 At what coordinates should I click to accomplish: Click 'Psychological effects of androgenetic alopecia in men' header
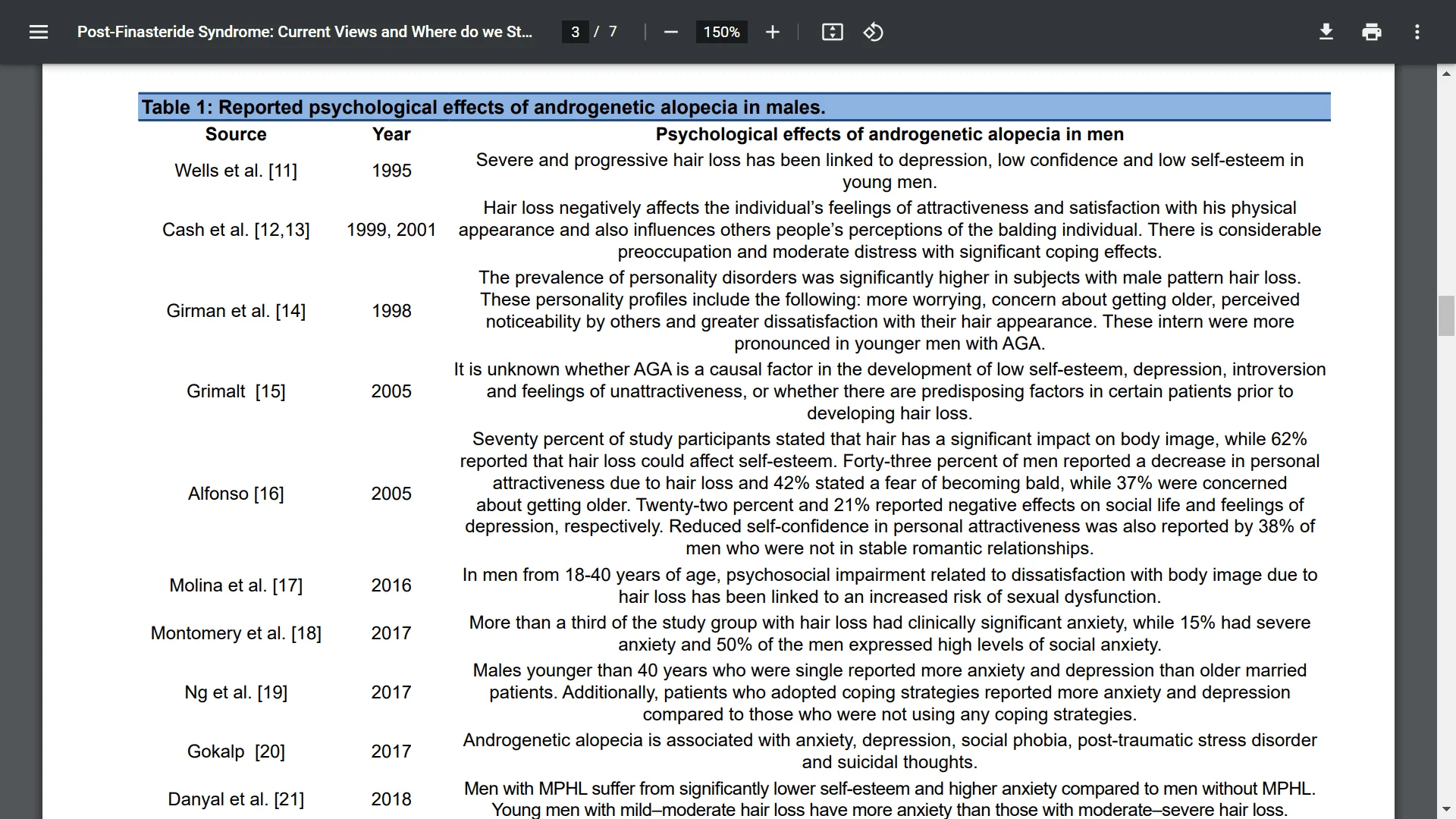point(890,134)
